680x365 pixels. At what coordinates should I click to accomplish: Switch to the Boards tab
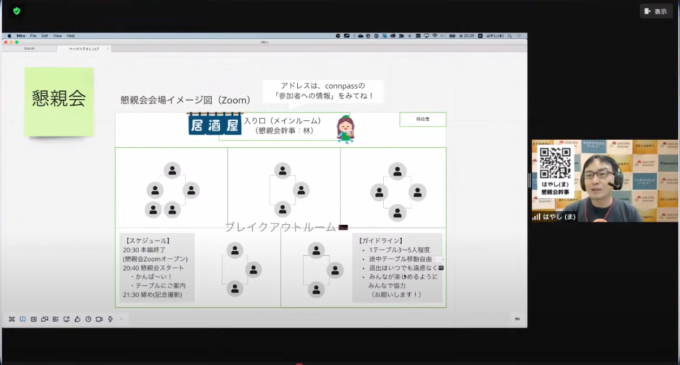coord(29,49)
